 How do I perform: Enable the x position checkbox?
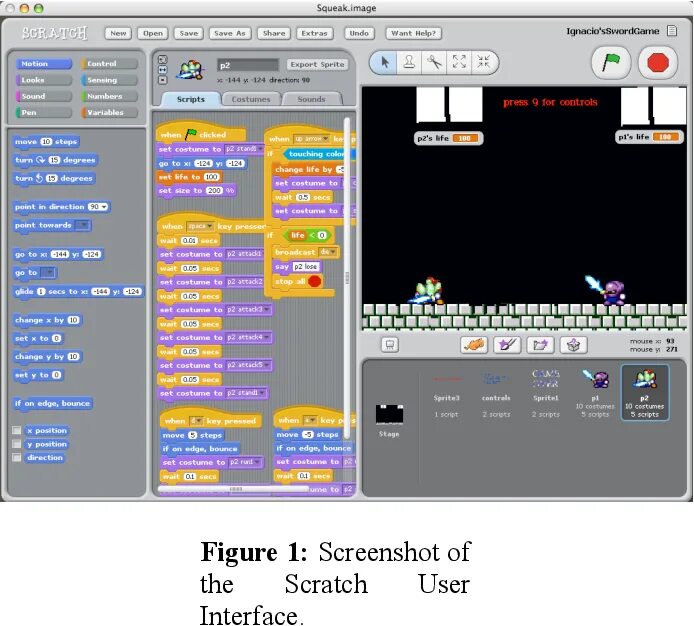tap(17, 430)
